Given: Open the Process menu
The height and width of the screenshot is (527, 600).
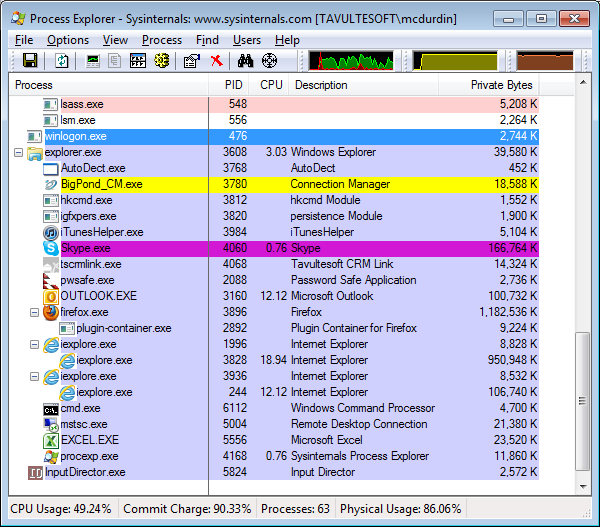Looking at the screenshot, I should pyautogui.click(x=161, y=40).
